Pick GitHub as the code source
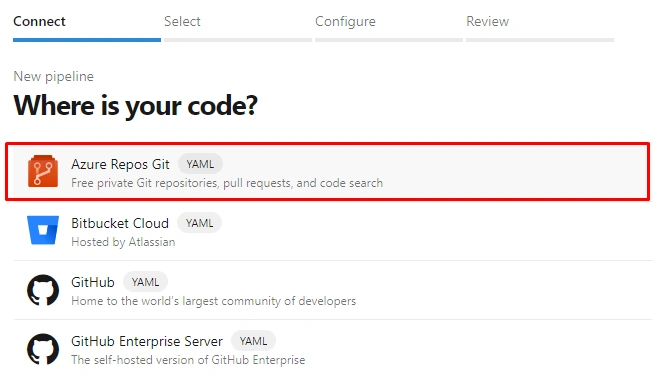 point(333,290)
